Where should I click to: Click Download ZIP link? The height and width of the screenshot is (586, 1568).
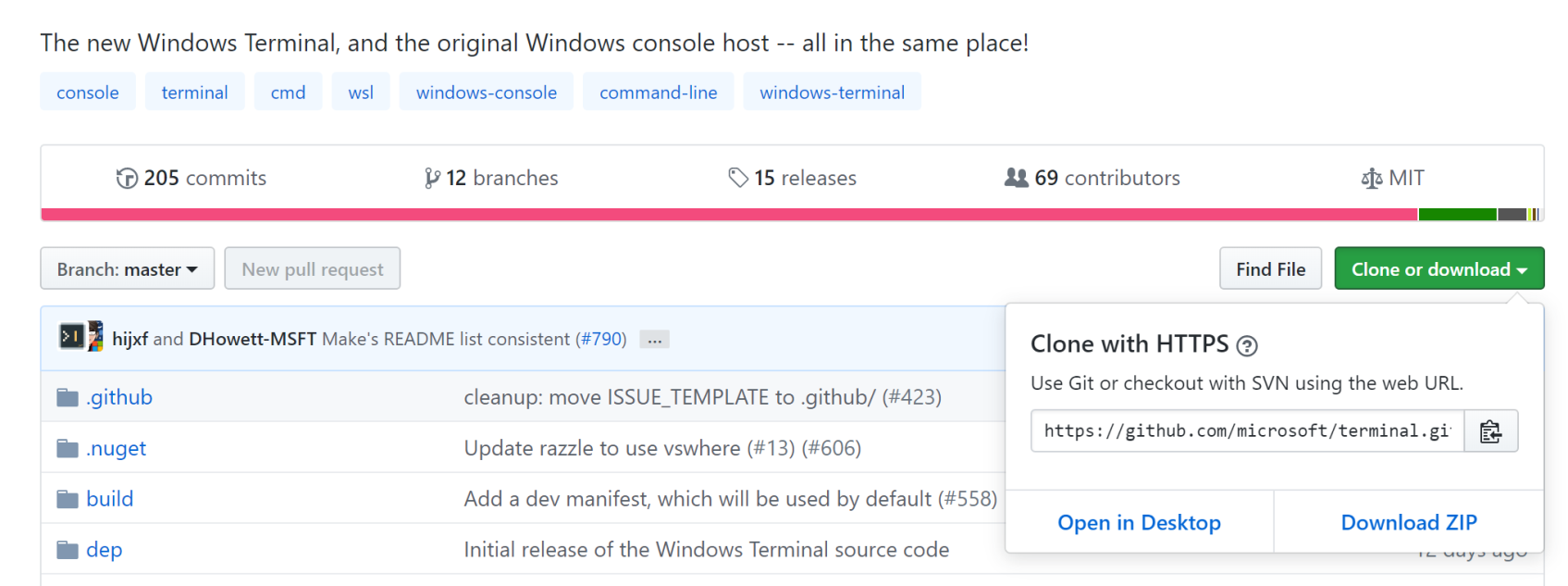click(x=1408, y=522)
